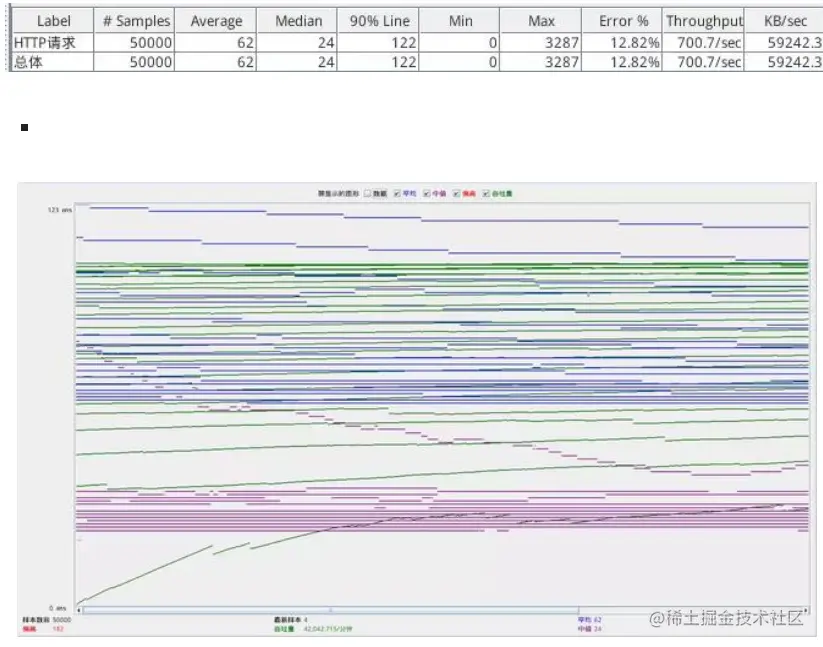Viewport: 823px width, 647px height.
Task: Click the Error % column header
Action: [622, 21]
